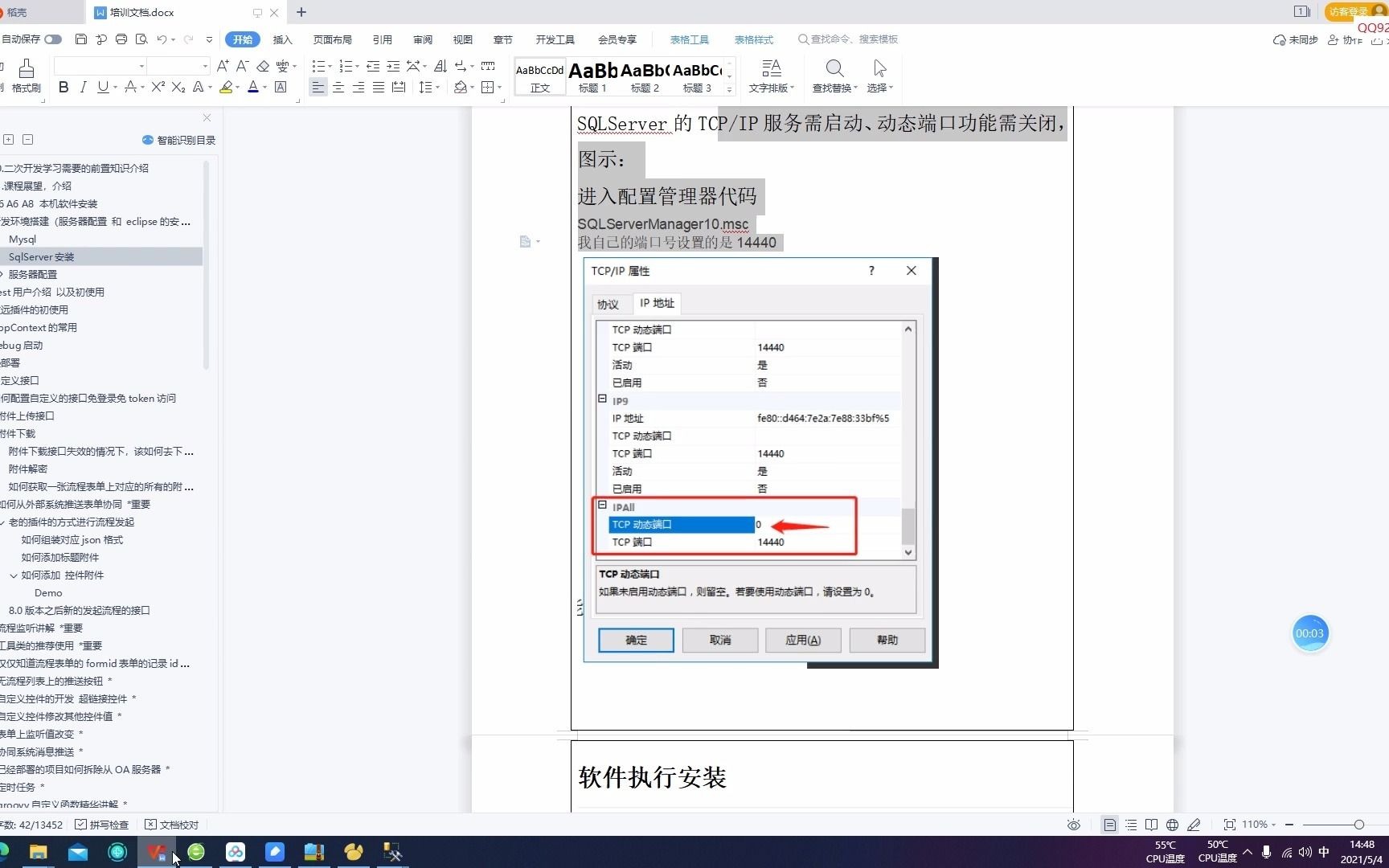Apply Superscript formatting
The image size is (1389, 868).
[158, 87]
